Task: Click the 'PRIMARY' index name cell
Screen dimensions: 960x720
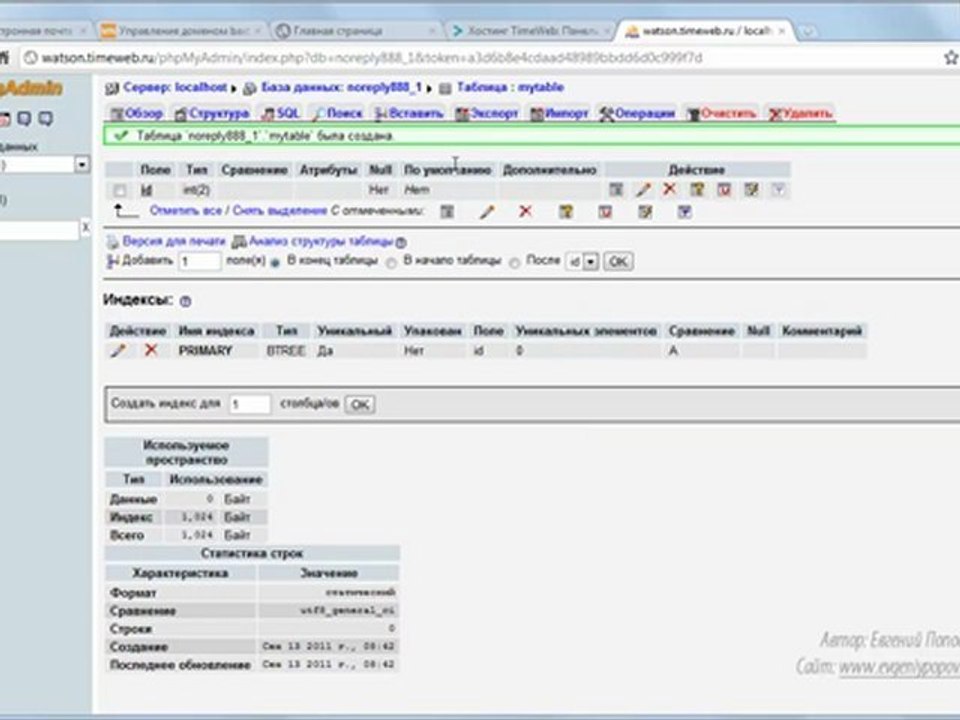Action: [217, 351]
